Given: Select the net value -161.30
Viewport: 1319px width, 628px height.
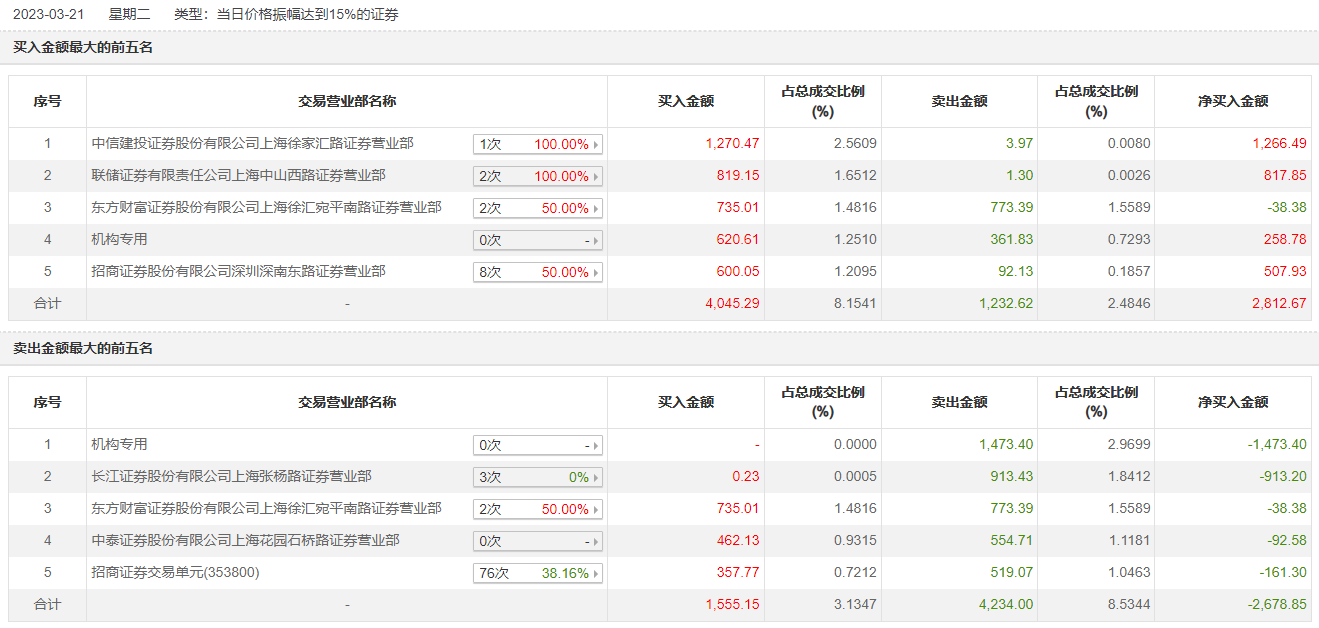Looking at the screenshot, I should (1283, 573).
